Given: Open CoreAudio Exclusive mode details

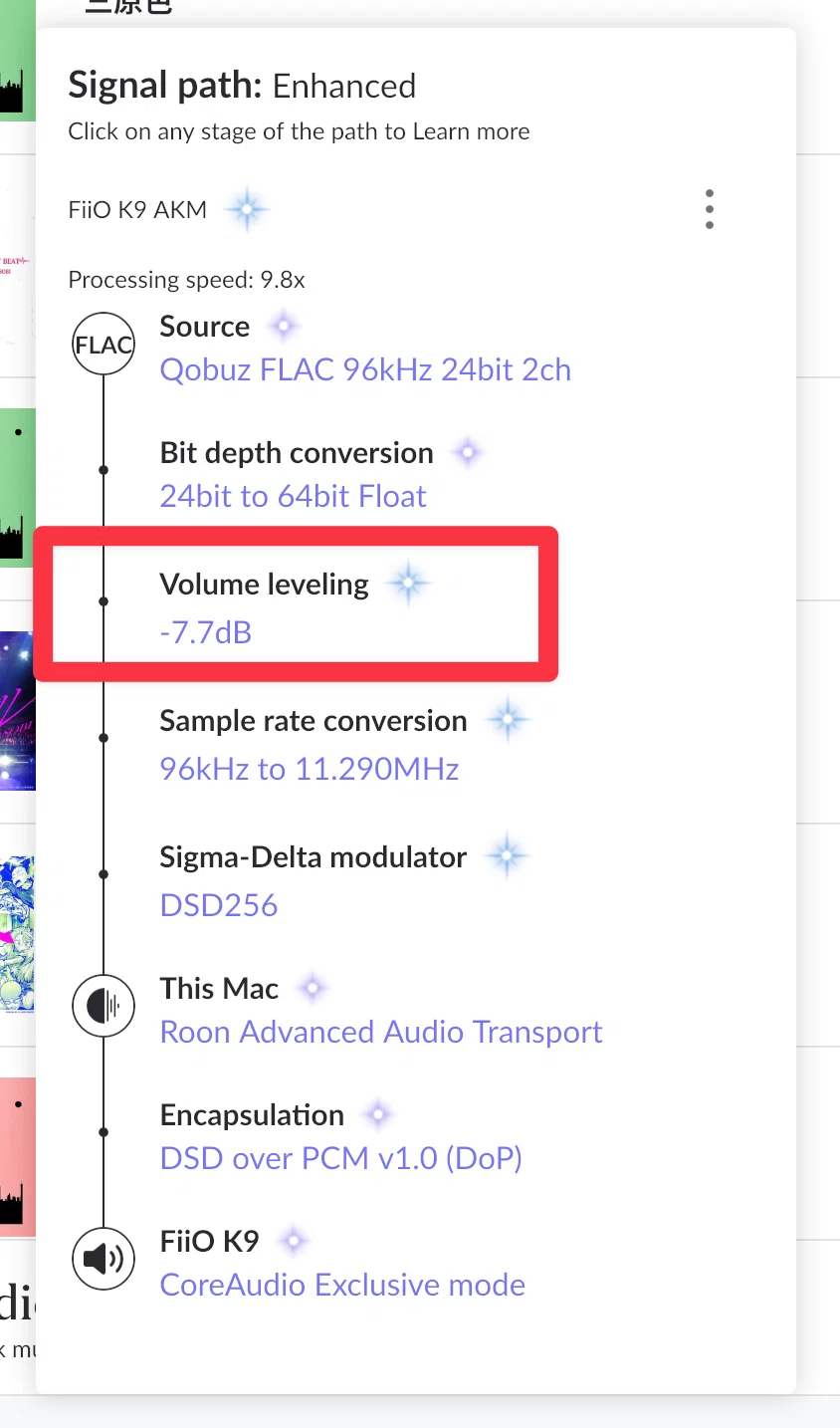Looking at the screenshot, I should tap(342, 1285).
